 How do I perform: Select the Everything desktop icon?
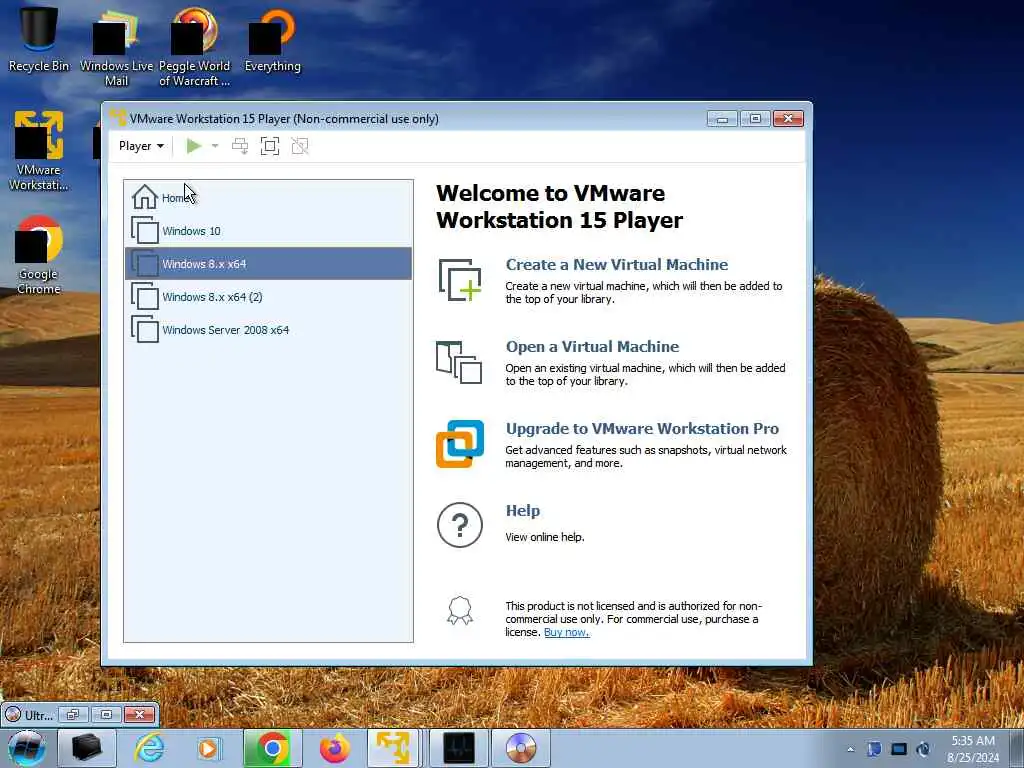272,39
